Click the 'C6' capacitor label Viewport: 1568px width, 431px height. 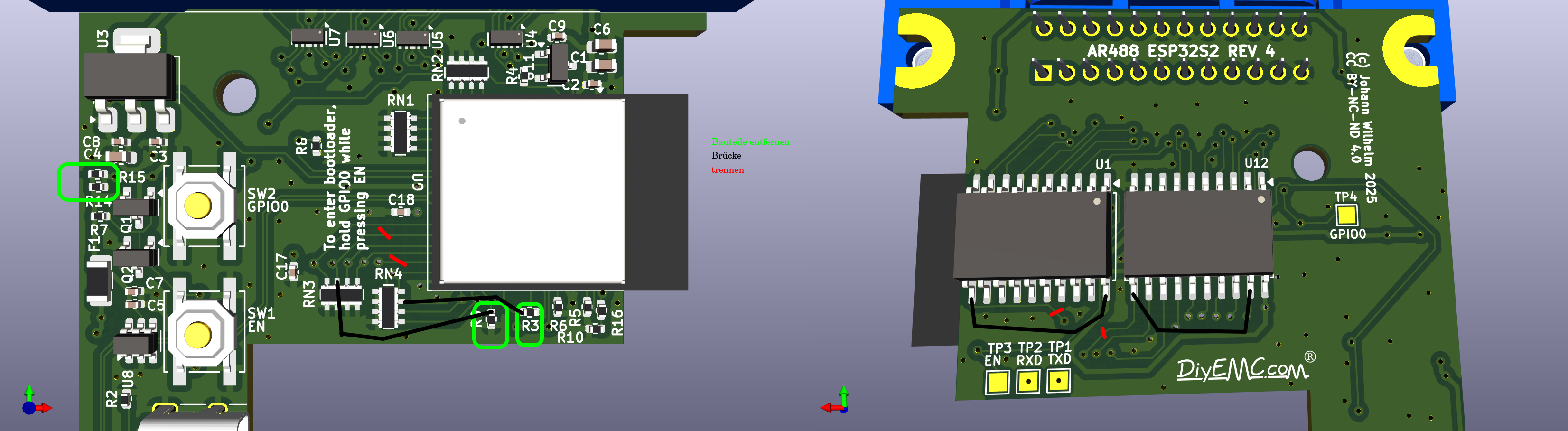[x=601, y=29]
